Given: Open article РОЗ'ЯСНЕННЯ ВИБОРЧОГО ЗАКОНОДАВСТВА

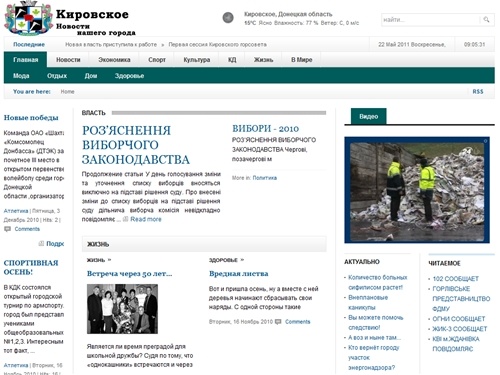Looking at the screenshot, I should [136, 145].
